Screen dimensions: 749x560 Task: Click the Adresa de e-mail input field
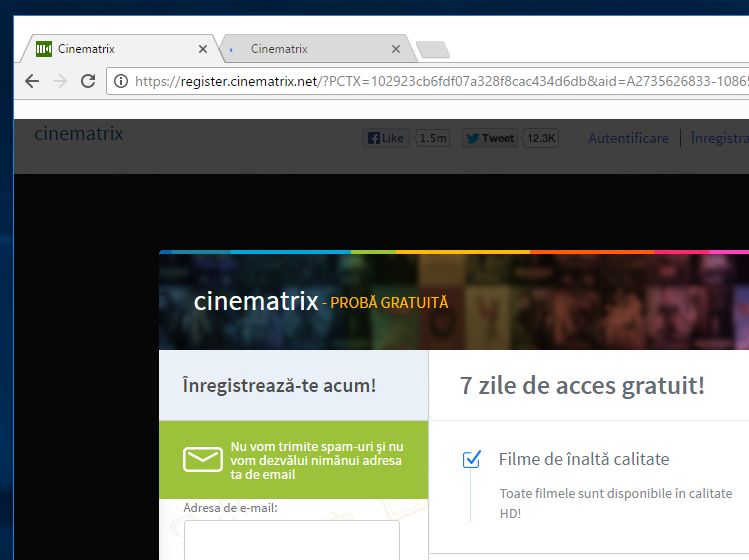[x=291, y=540]
